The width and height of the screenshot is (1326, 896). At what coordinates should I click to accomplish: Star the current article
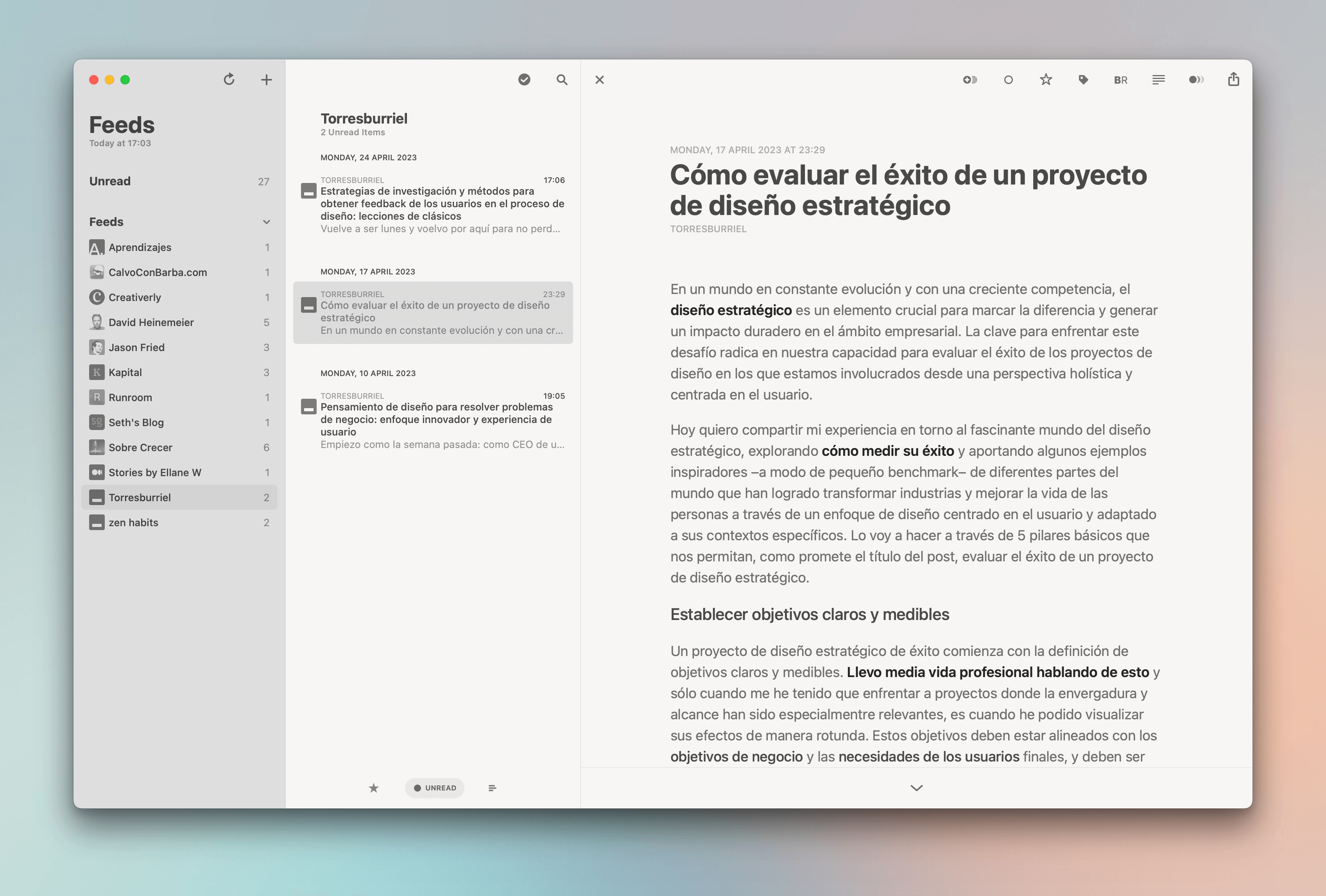1046,79
